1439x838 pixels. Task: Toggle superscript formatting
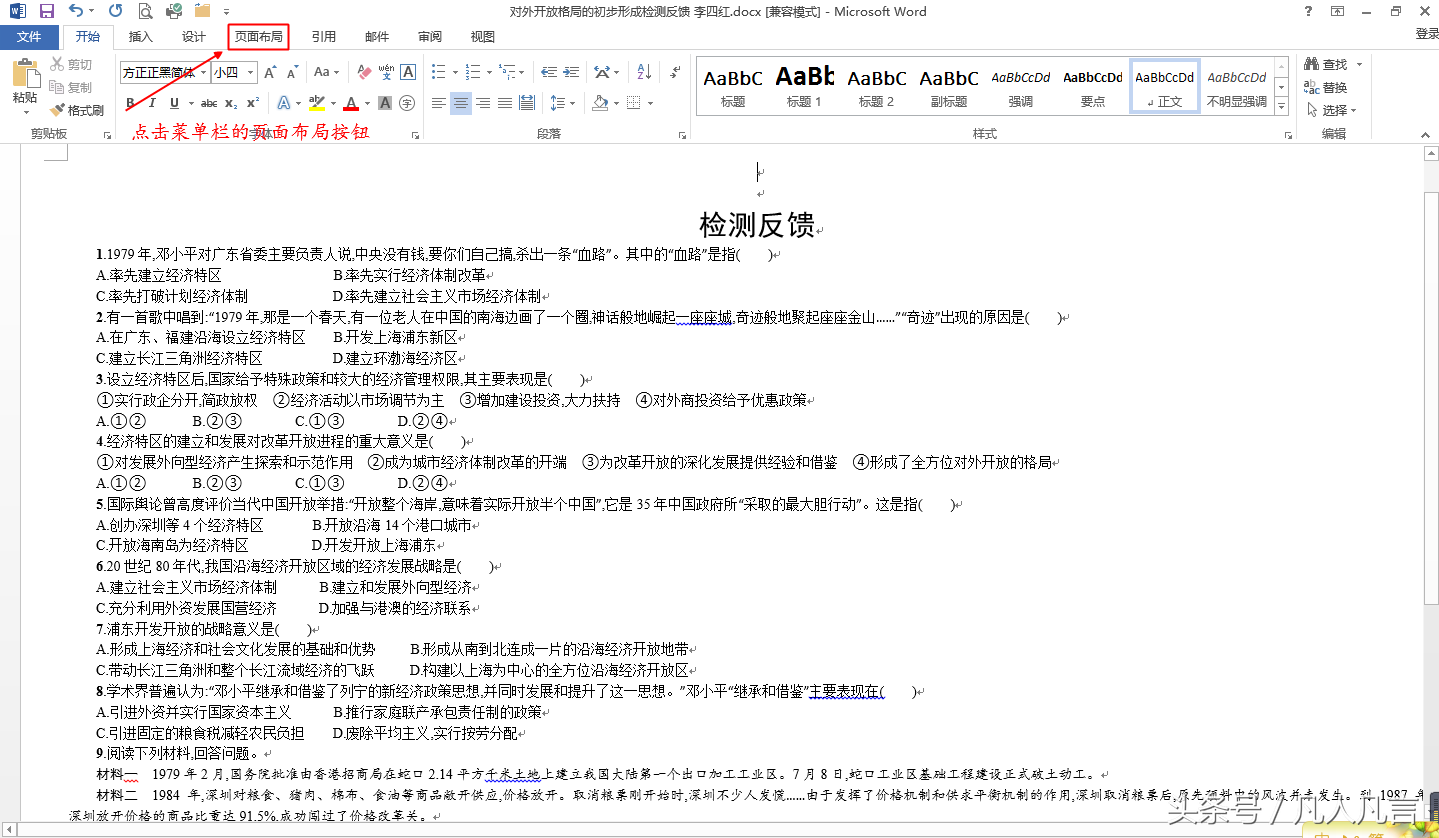click(x=253, y=103)
